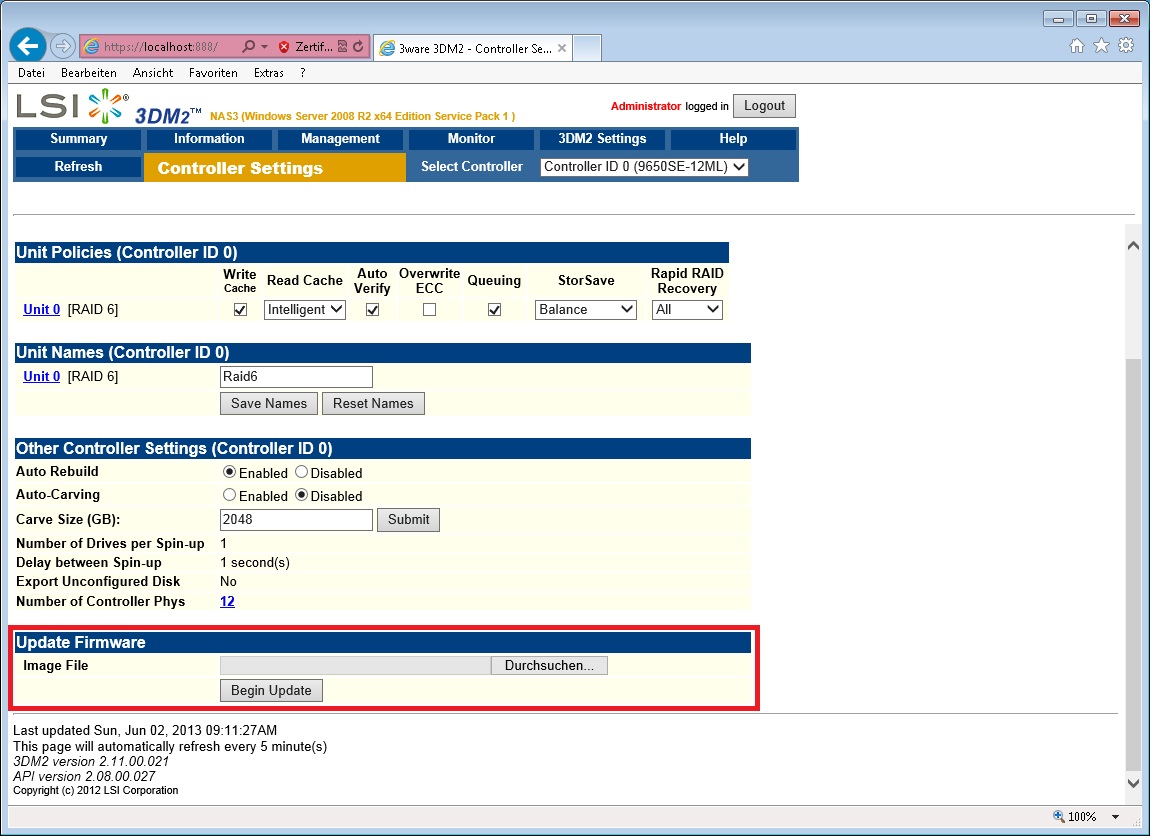Click the page reload icon
The height and width of the screenshot is (836, 1150).
358,46
